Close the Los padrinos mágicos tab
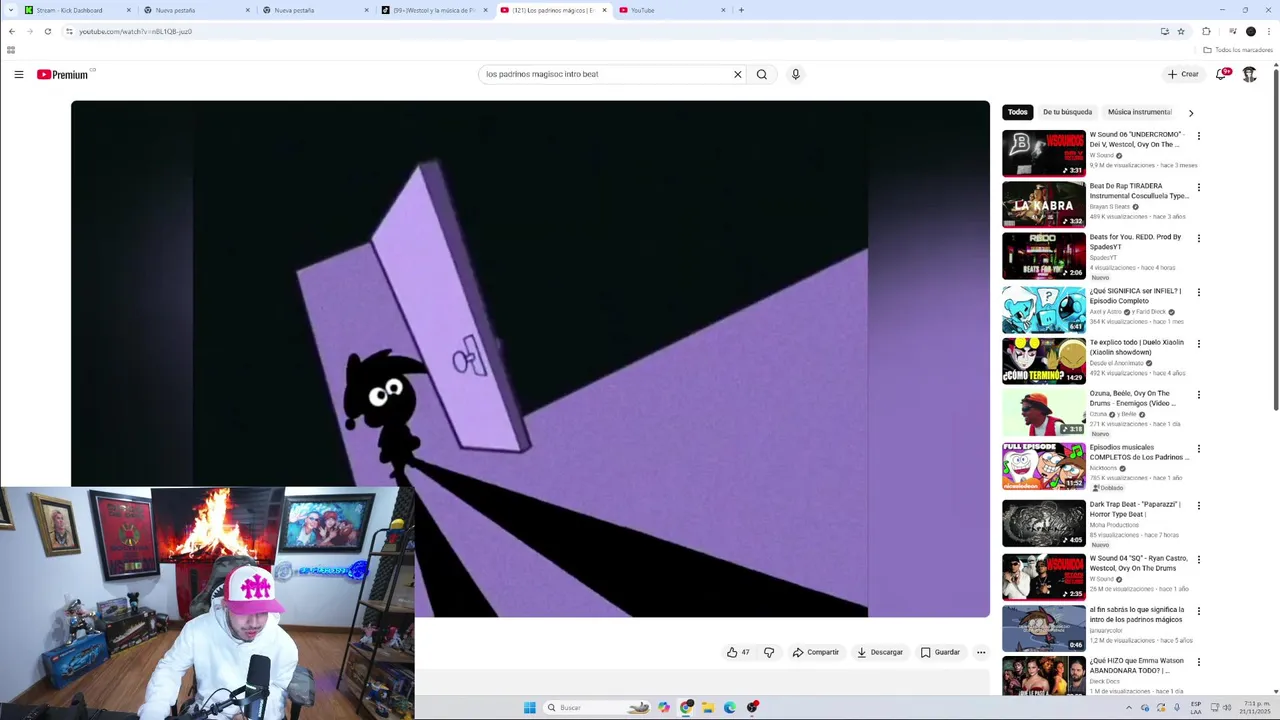 (604, 10)
